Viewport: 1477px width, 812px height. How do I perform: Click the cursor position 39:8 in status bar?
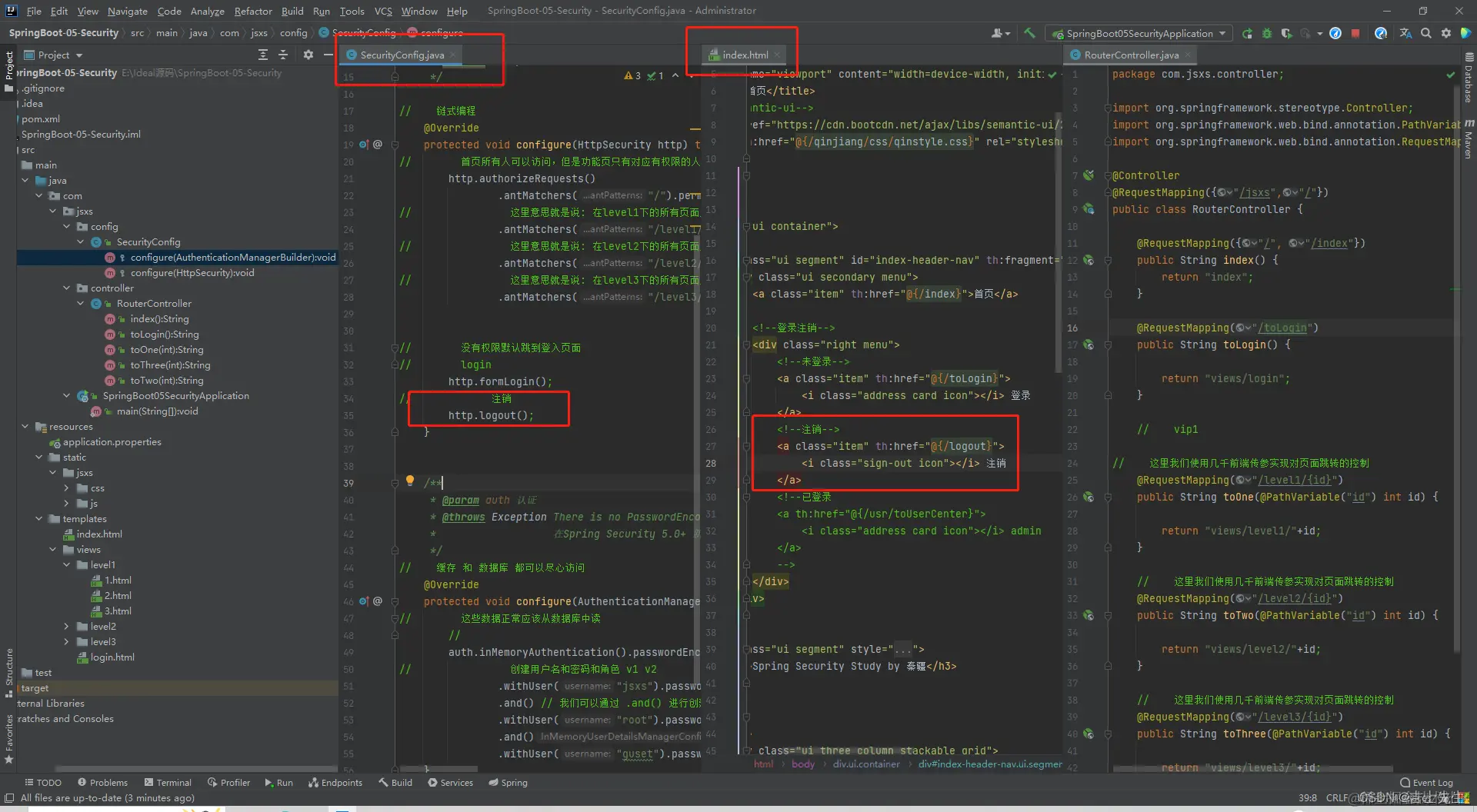(1308, 798)
